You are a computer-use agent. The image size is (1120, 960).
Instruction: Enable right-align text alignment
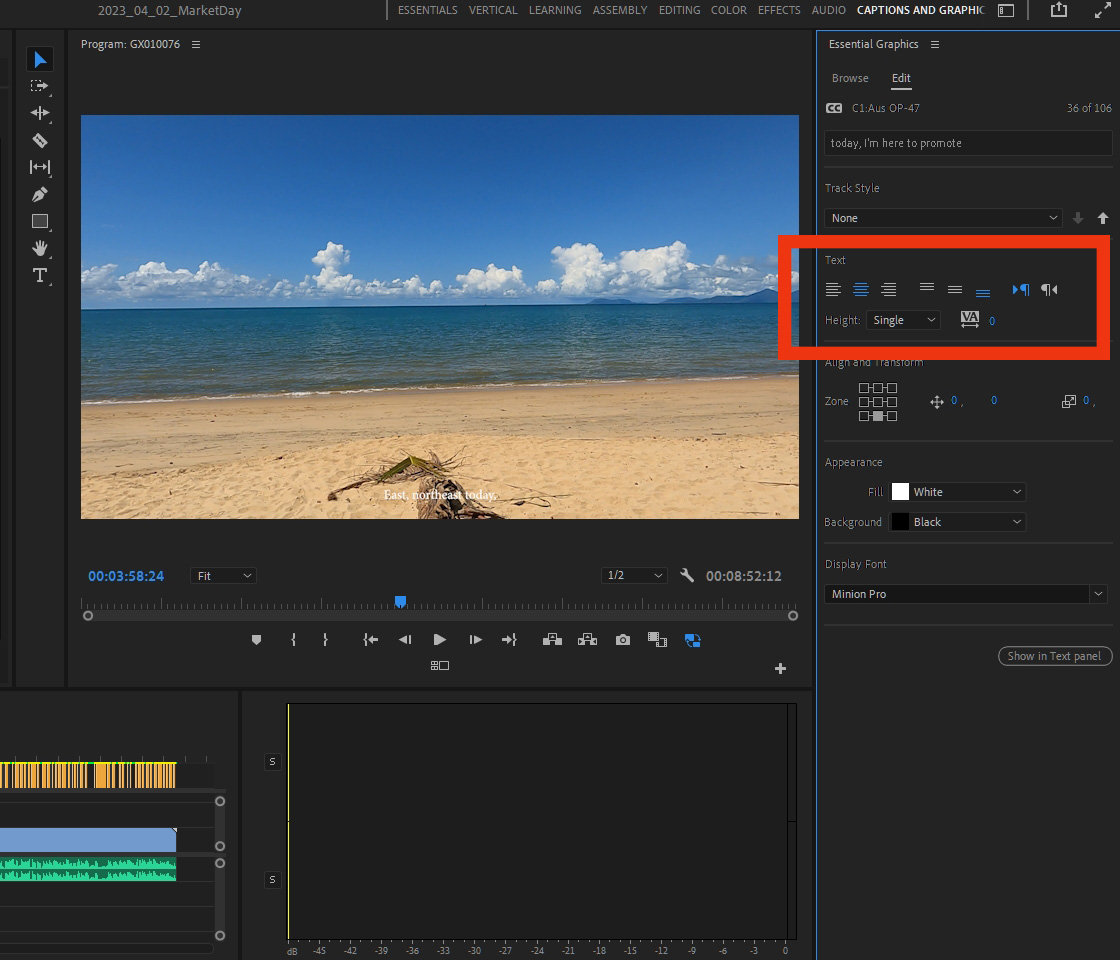[888, 290]
